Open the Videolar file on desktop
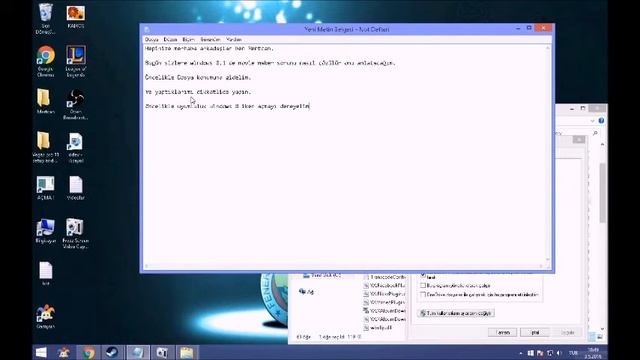Screen dimensions: 640x360 tap(76, 188)
